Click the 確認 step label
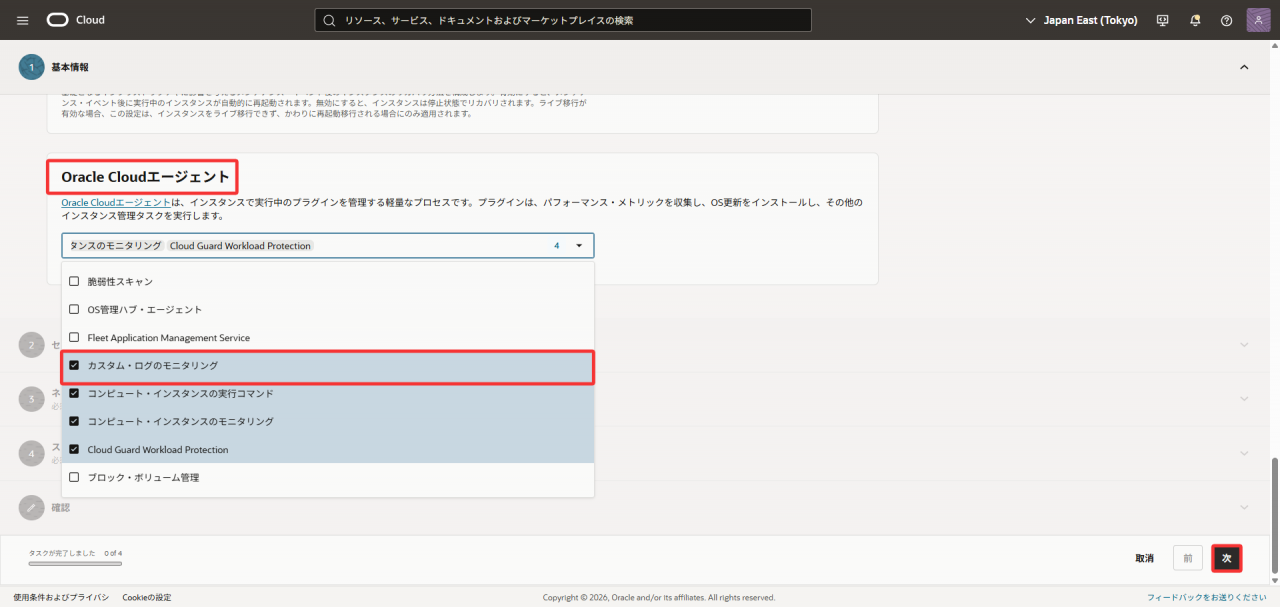Screen dimensions: 1280x607 tap(61, 507)
